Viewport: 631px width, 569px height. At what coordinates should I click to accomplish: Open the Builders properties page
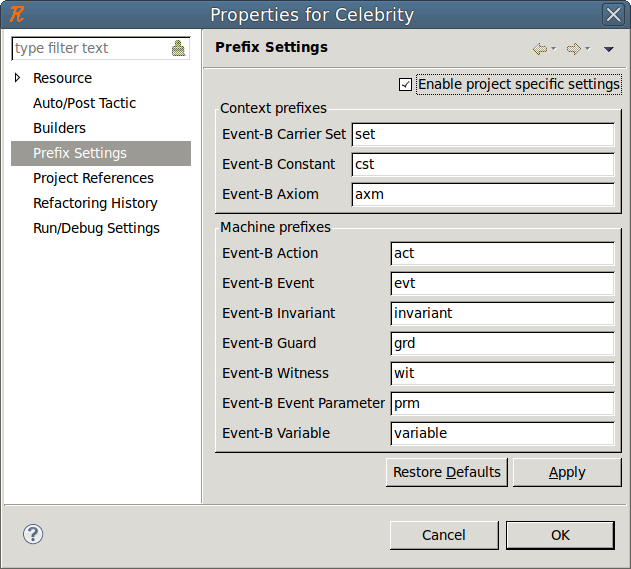click(x=59, y=128)
